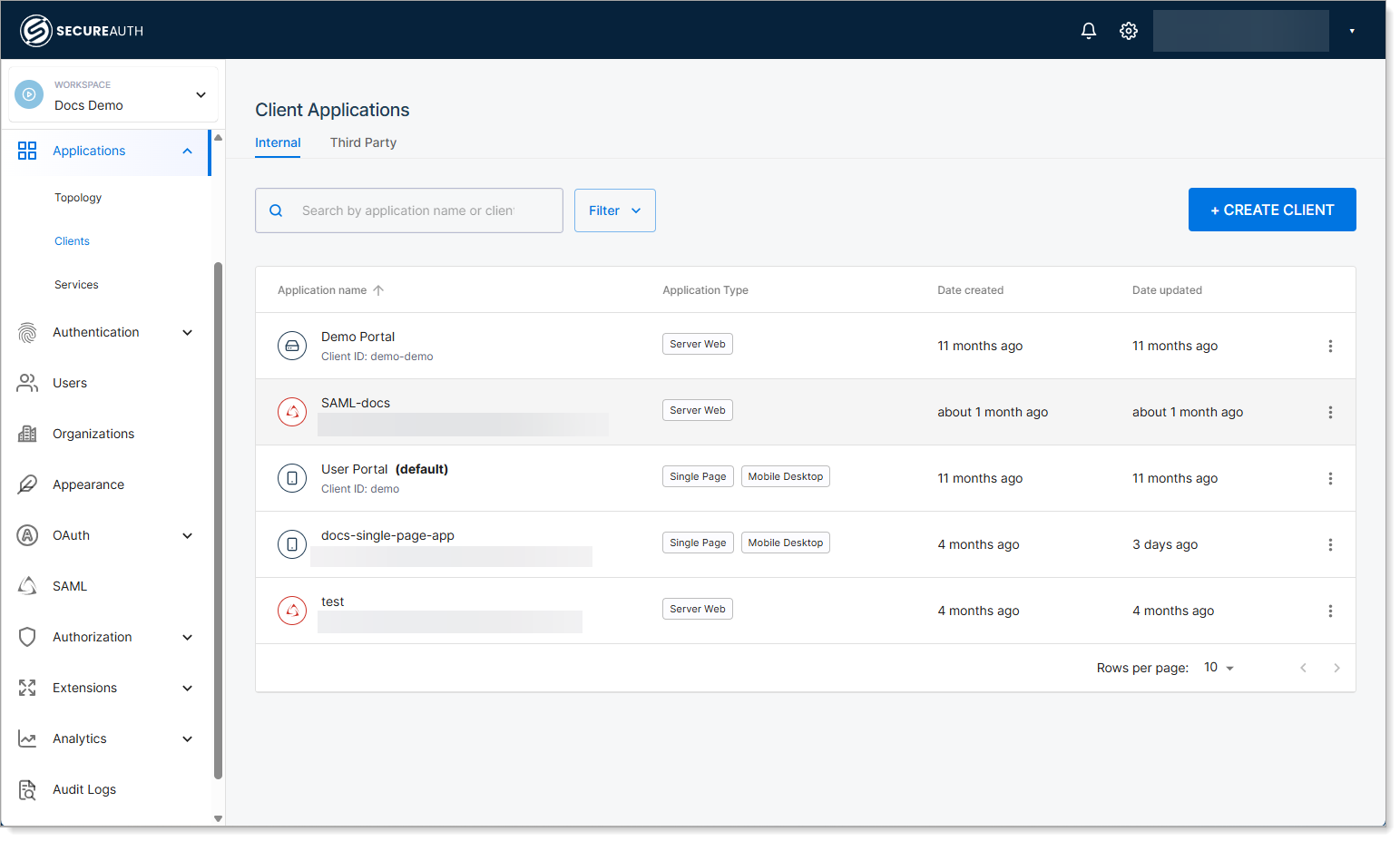Viewport: 1400px width, 841px height.
Task: Click the Users people icon
Action: [x=27, y=383]
